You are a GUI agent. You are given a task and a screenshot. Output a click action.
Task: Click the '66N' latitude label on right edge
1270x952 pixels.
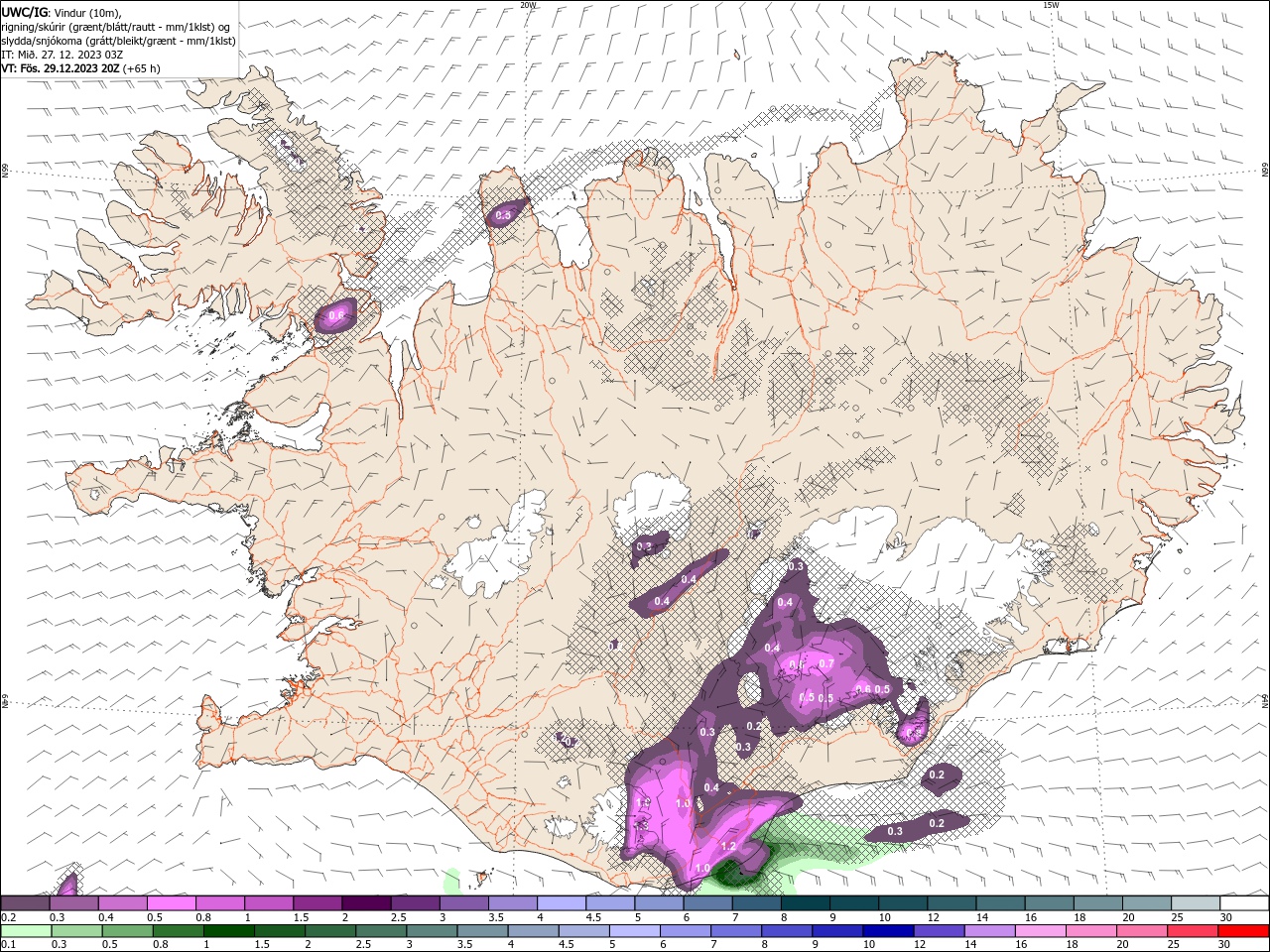pyautogui.click(x=1264, y=171)
